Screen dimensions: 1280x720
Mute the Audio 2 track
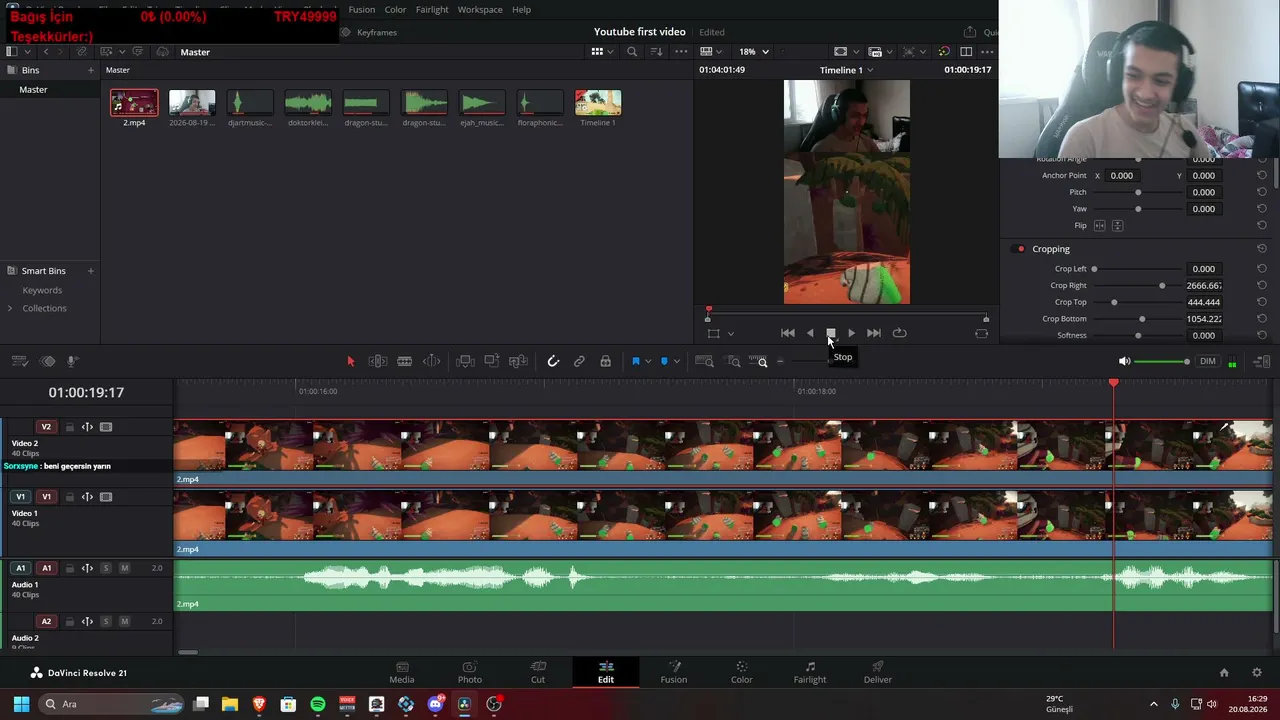[124, 621]
